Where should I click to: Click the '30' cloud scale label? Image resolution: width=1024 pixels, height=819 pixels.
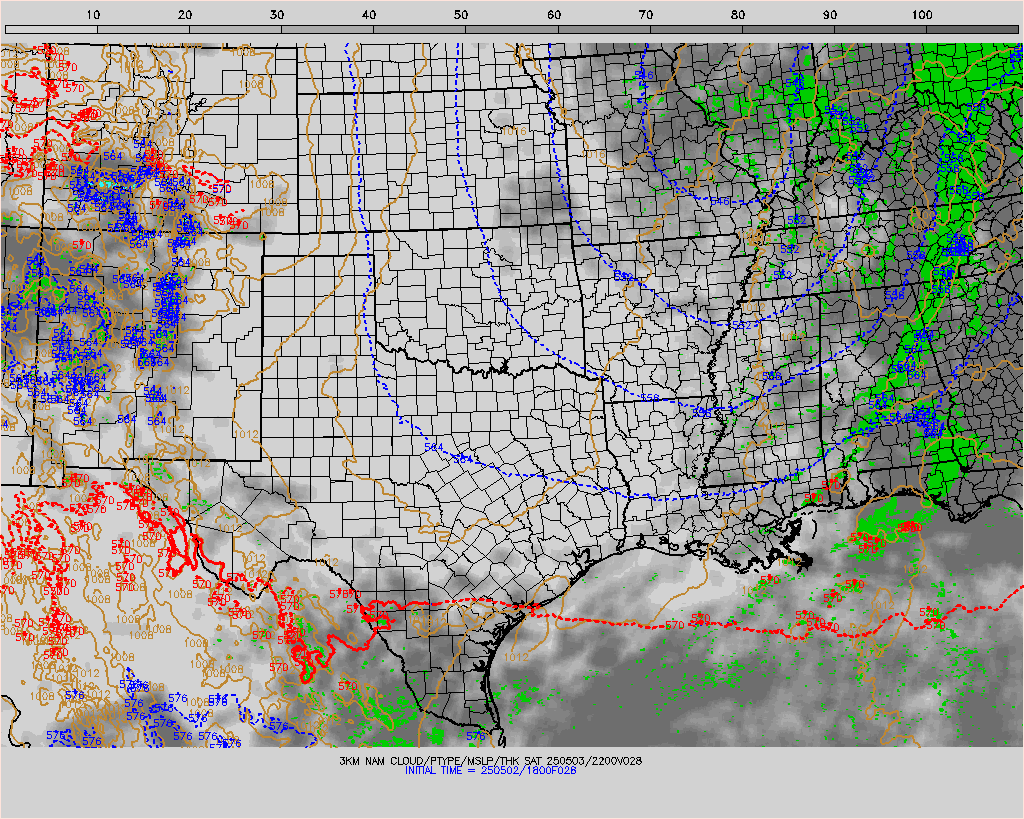[x=277, y=14]
